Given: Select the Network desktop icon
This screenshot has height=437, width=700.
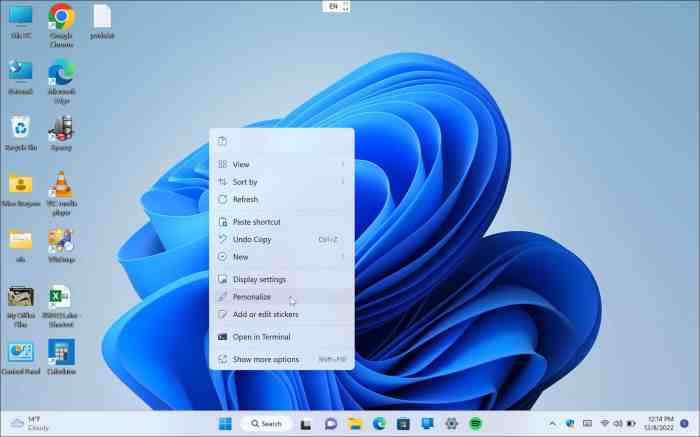Looking at the screenshot, I should (x=21, y=78).
